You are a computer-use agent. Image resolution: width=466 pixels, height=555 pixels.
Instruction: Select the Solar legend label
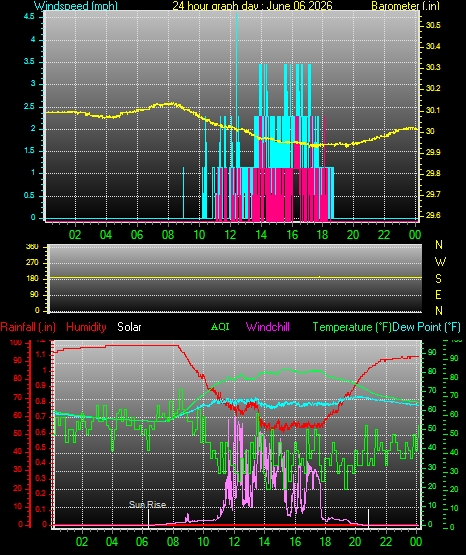point(129,327)
